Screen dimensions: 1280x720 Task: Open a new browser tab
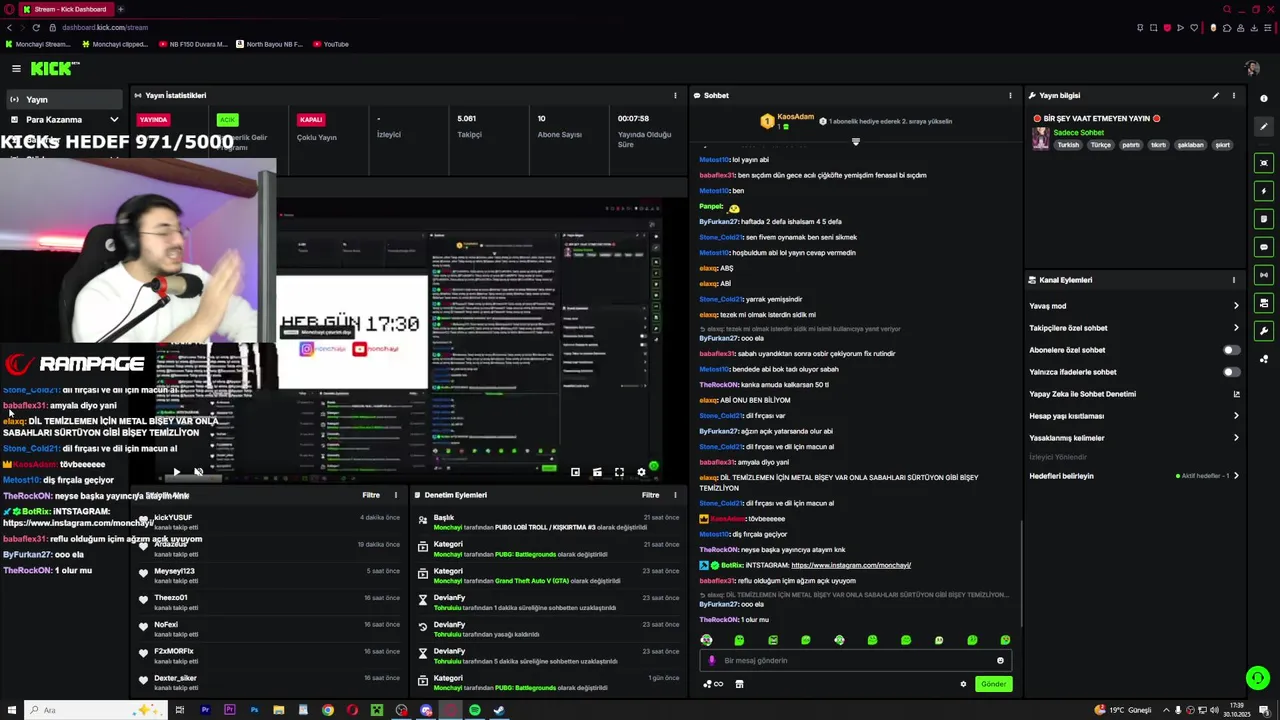coord(120,9)
